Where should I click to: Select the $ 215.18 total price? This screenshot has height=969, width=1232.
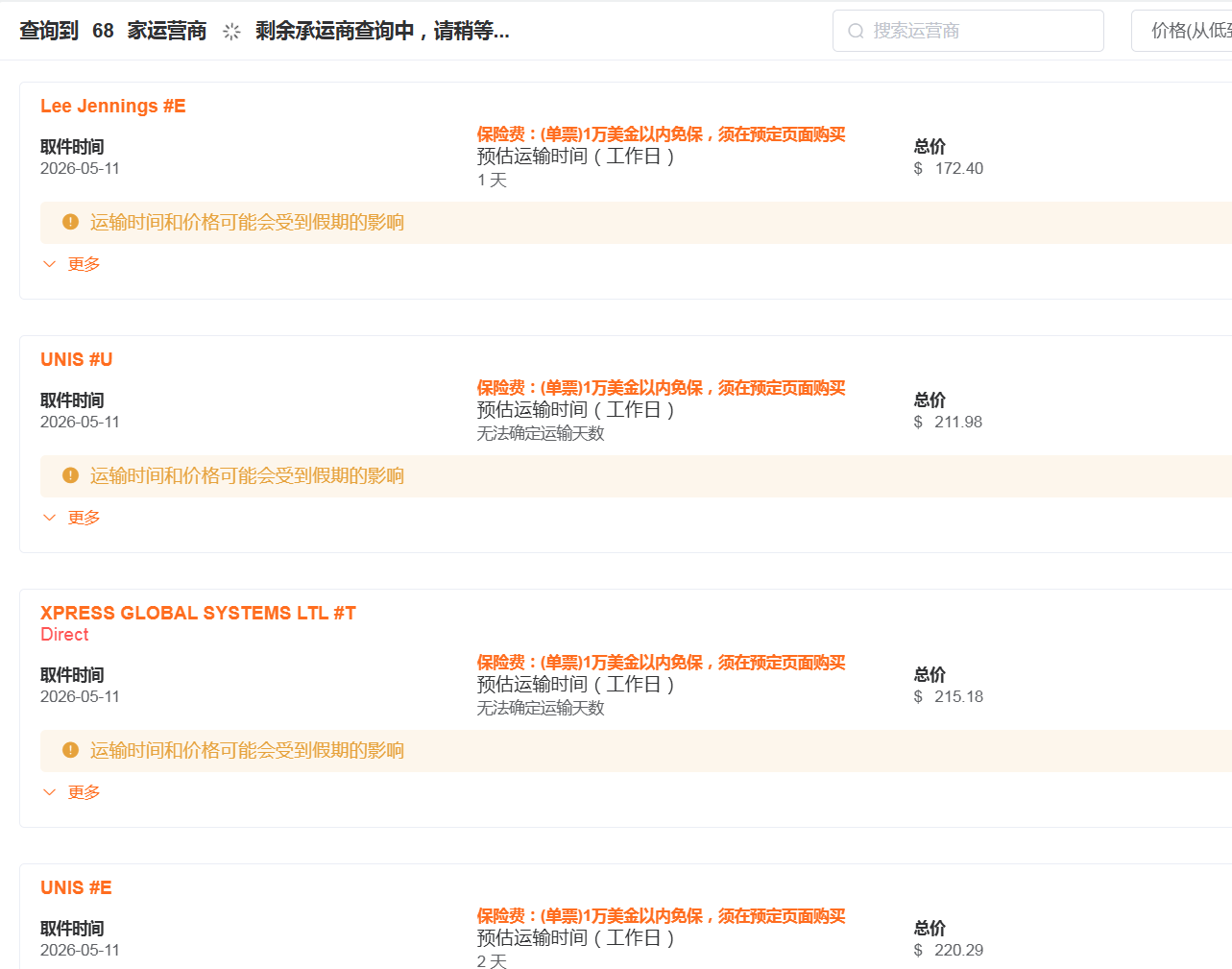(x=949, y=696)
